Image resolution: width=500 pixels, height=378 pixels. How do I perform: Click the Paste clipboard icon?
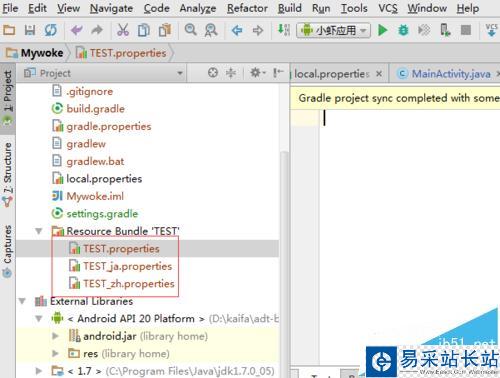pos(165,30)
